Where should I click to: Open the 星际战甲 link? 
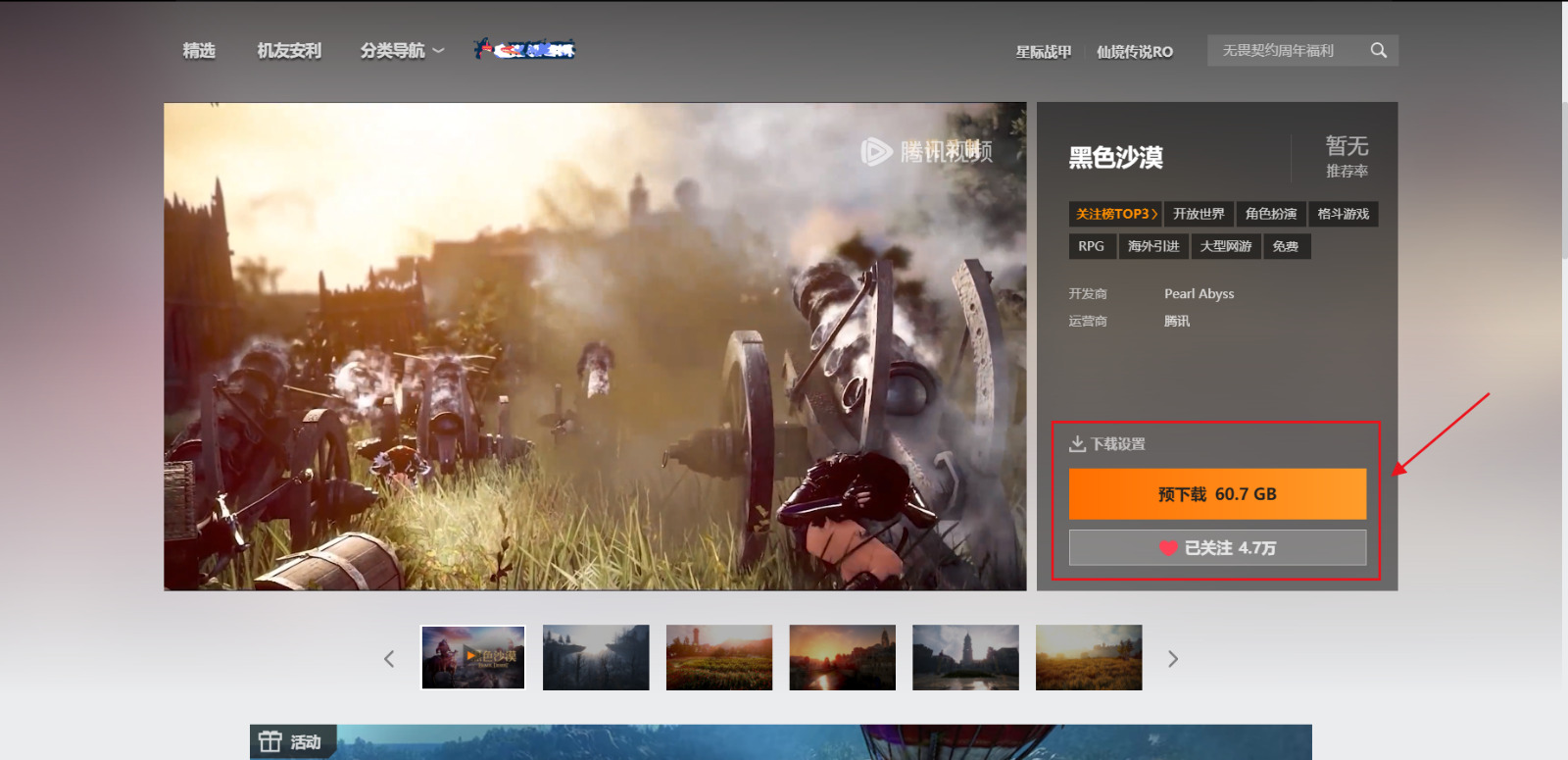(1043, 52)
